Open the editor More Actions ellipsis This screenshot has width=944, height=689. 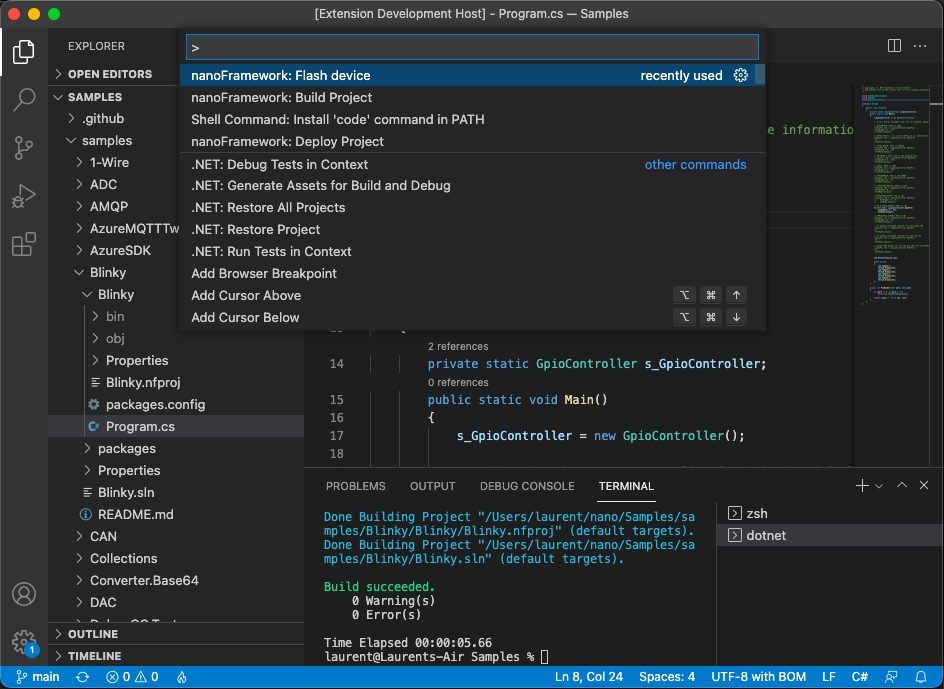click(919, 46)
